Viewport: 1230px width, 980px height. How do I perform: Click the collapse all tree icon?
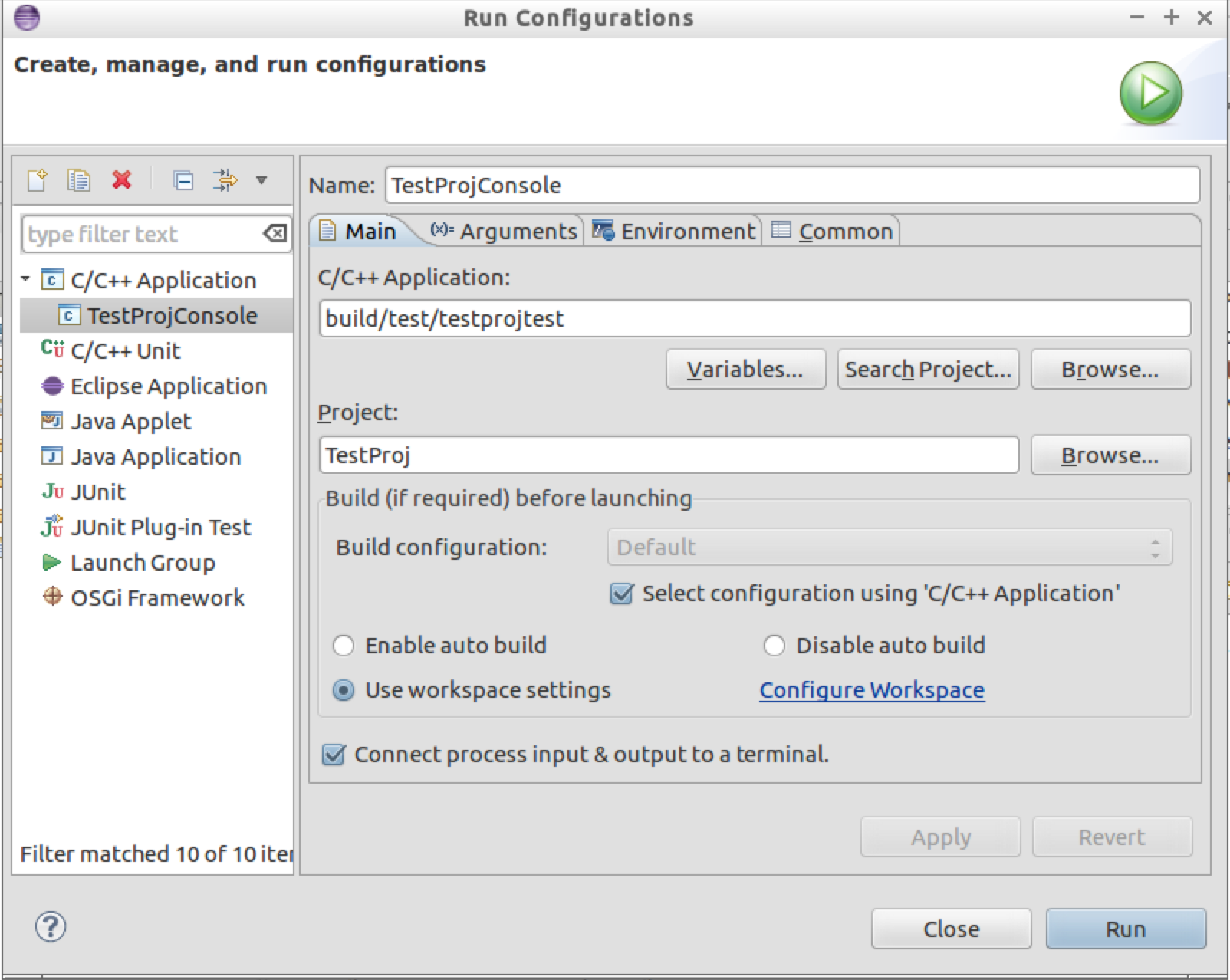(183, 180)
